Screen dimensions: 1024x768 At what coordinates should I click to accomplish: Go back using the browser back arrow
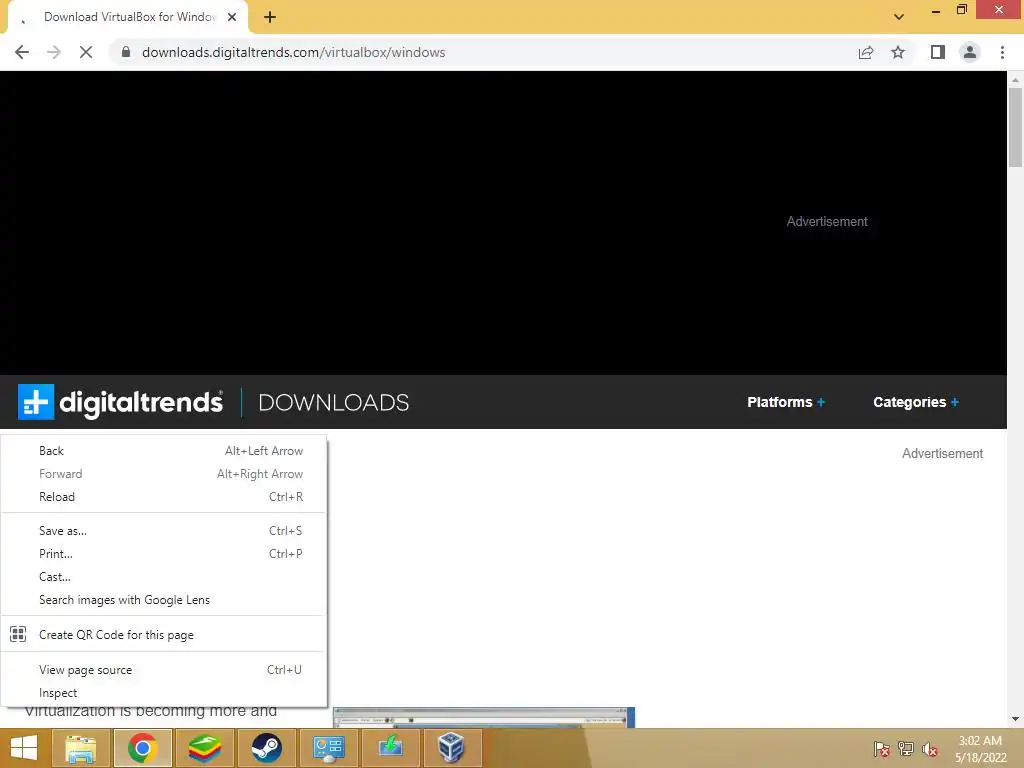pos(22,52)
